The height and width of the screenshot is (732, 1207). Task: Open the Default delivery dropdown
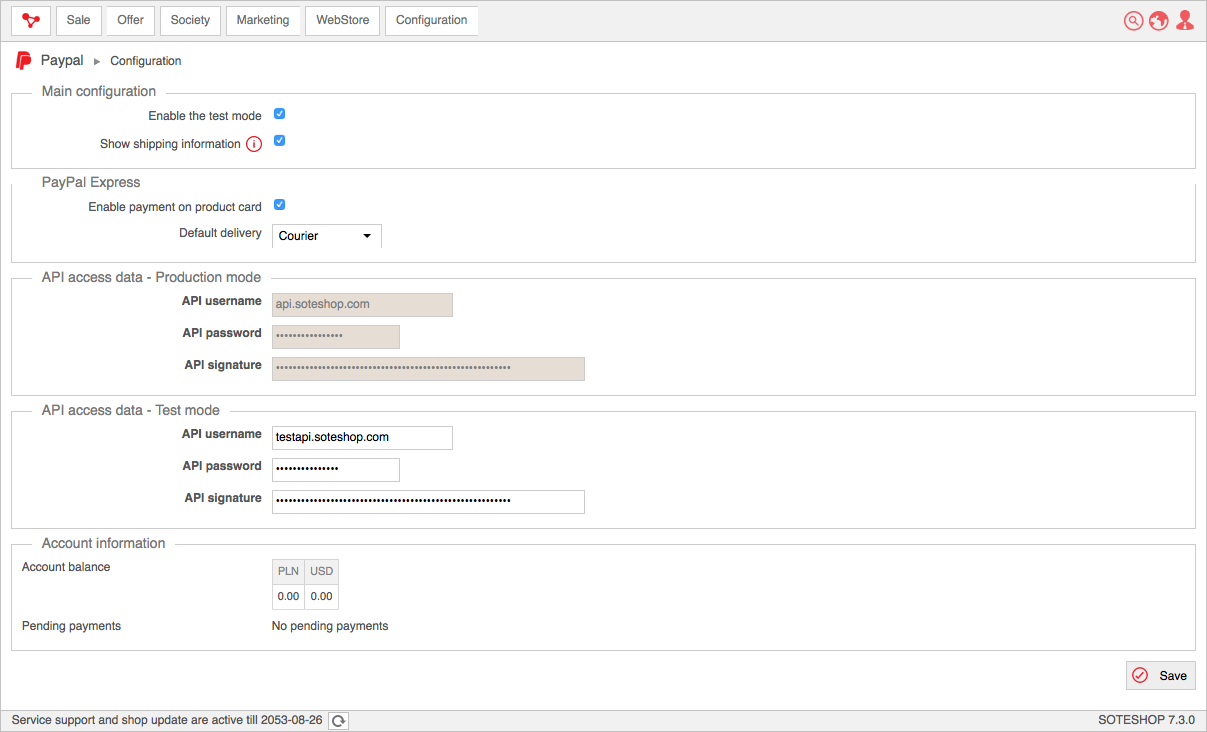(327, 236)
